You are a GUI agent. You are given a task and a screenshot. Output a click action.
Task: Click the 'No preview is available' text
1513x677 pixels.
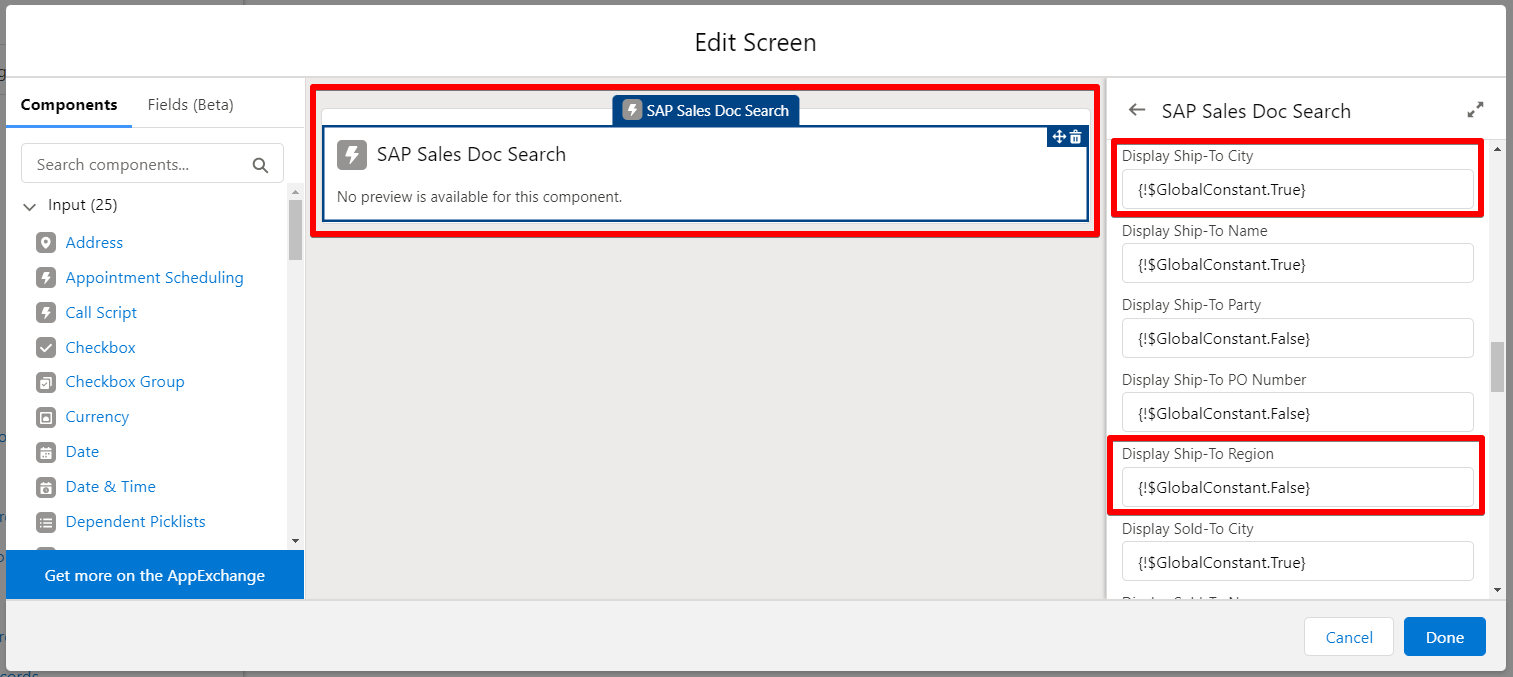tap(479, 197)
